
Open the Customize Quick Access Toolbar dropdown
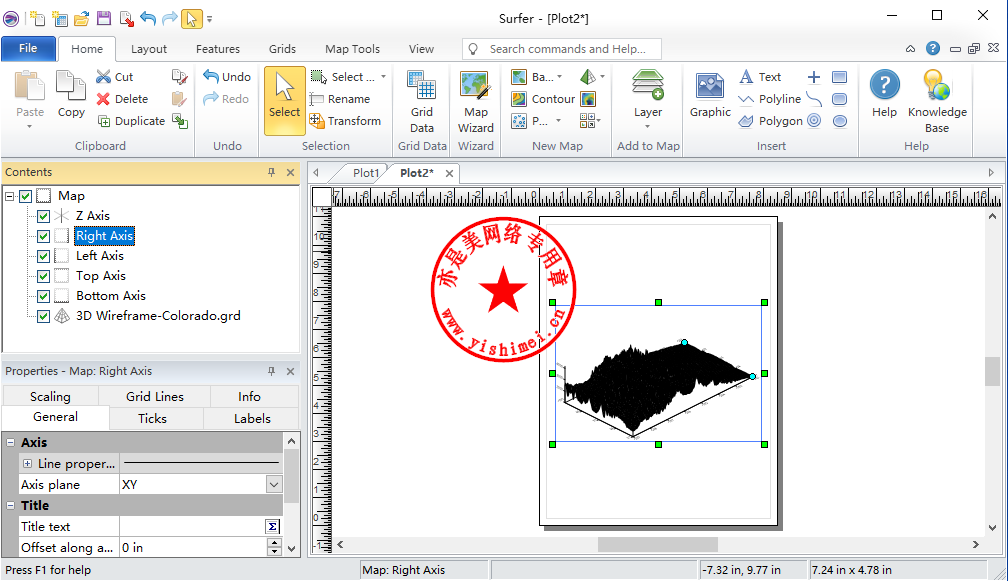210,19
